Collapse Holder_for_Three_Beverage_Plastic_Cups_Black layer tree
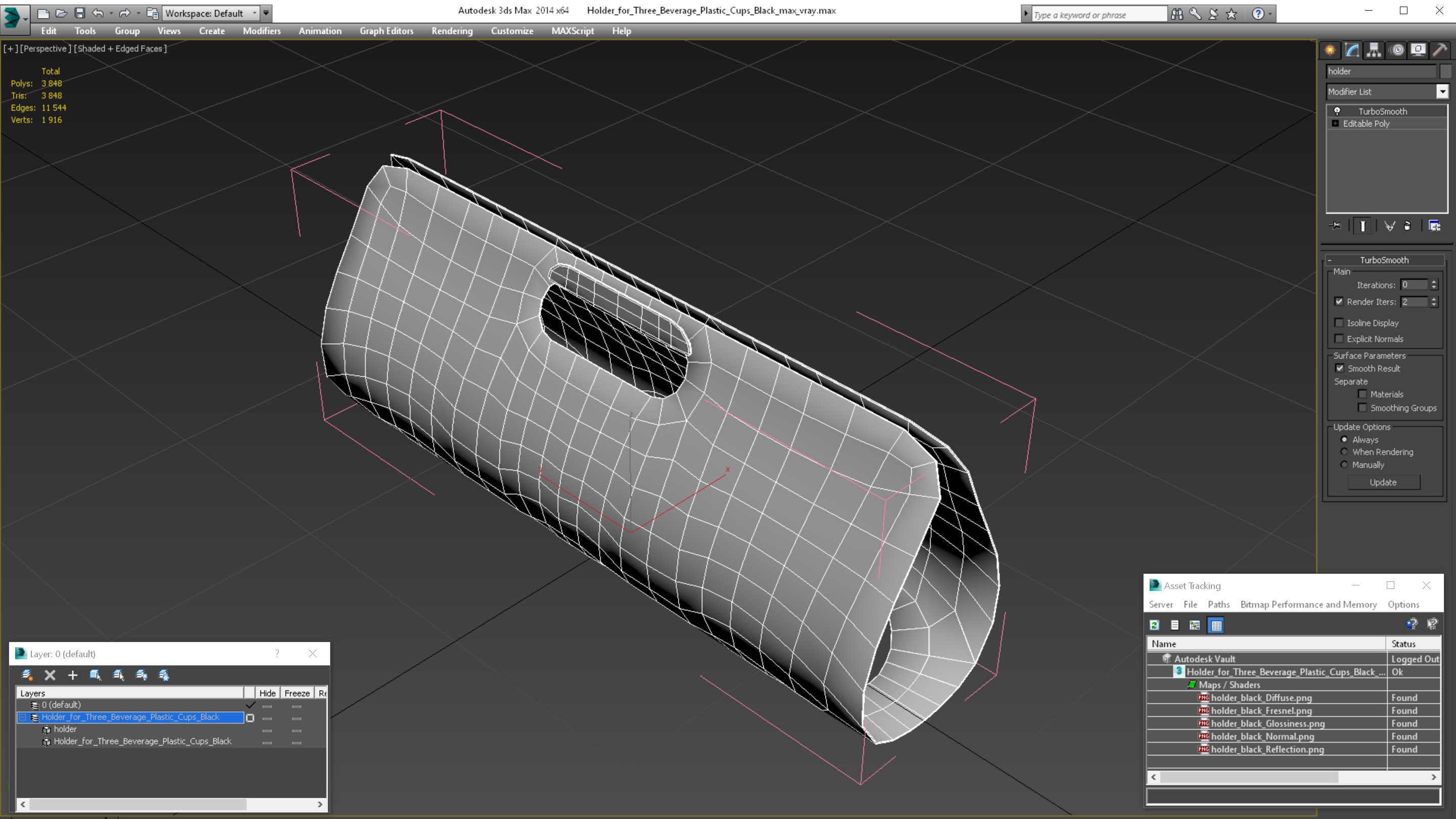 [22, 717]
